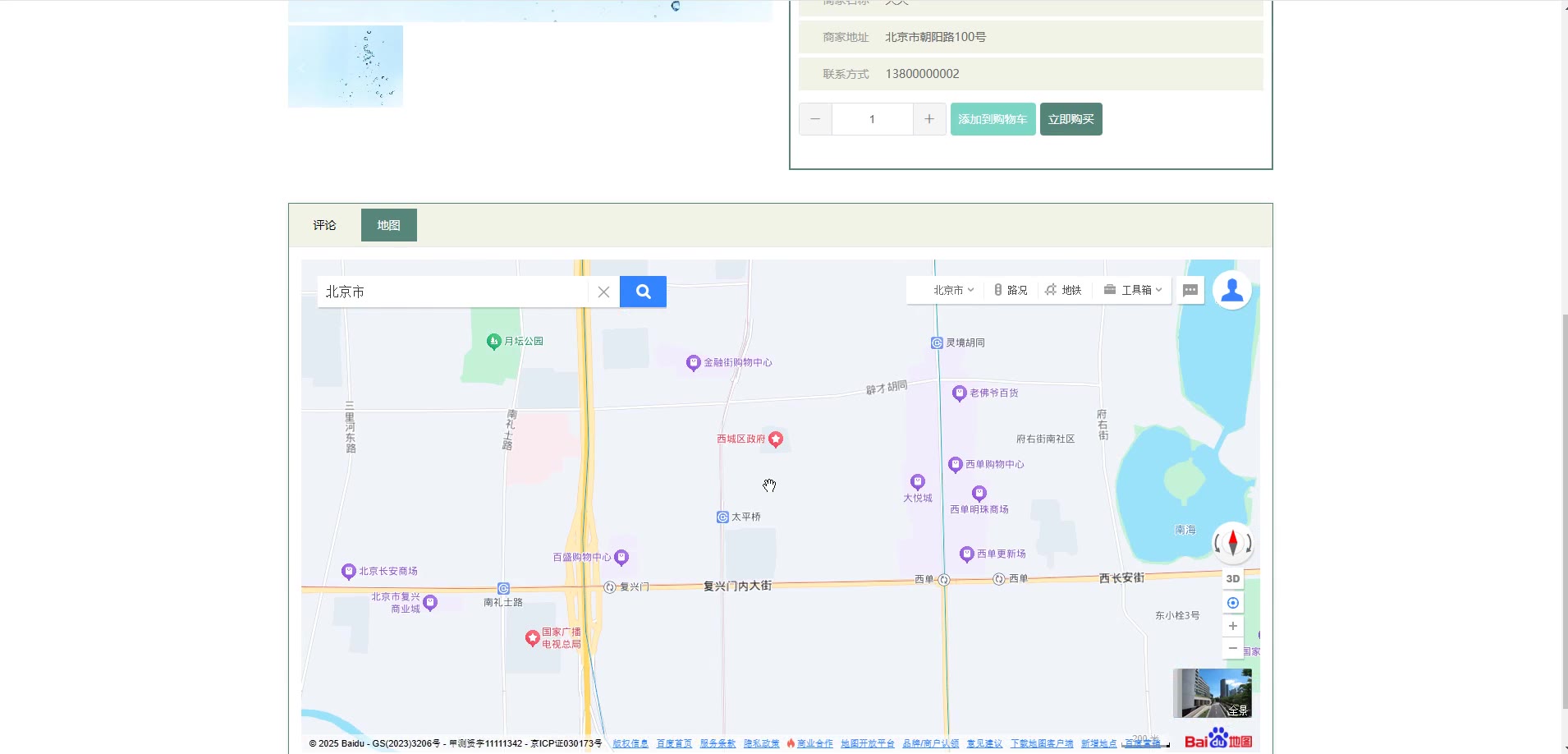
Task: Open the 百度首页 link
Action: (674, 744)
